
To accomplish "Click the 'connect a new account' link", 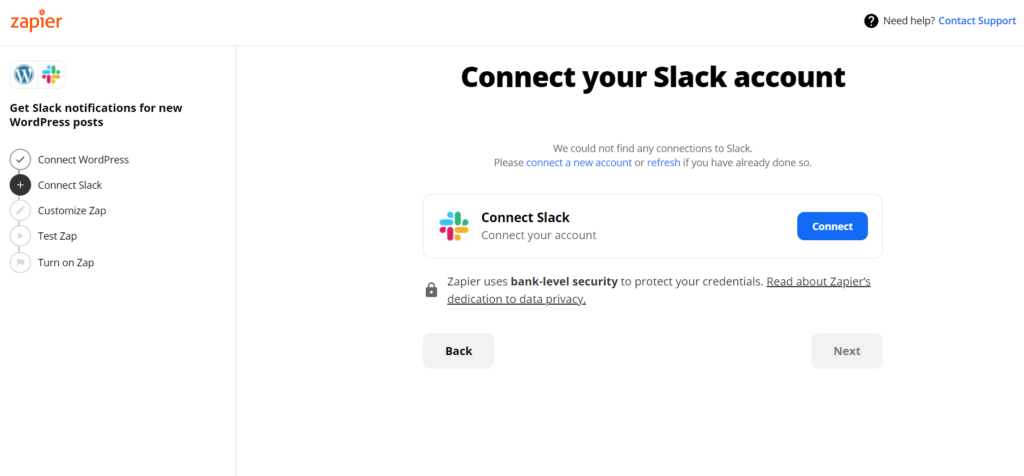I will pyautogui.click(x=579, y=163).
